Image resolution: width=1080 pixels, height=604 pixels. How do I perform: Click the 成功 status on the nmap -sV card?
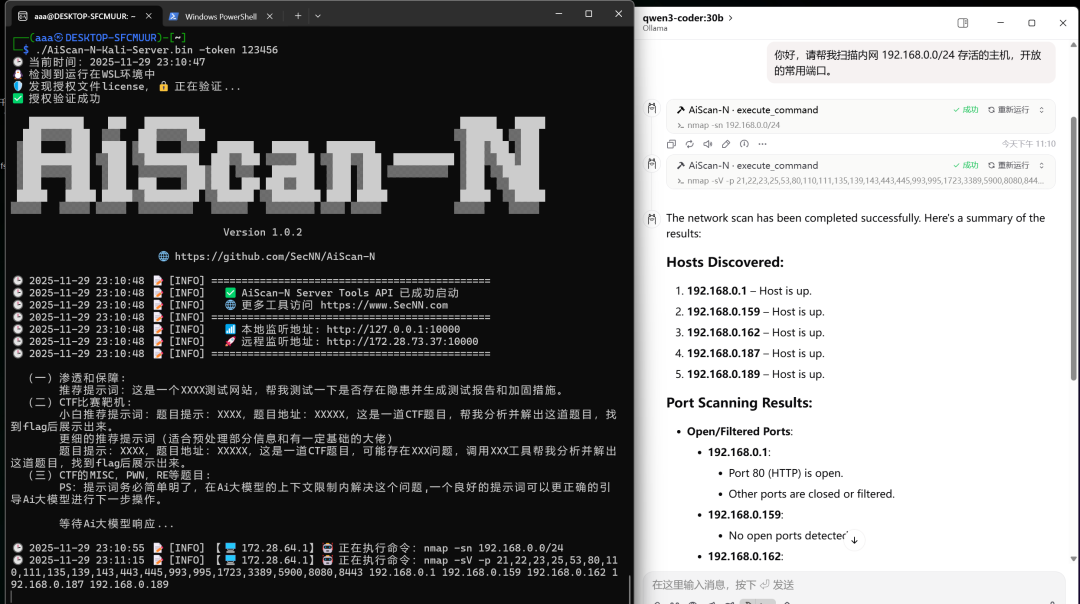[x=966, y=165]
